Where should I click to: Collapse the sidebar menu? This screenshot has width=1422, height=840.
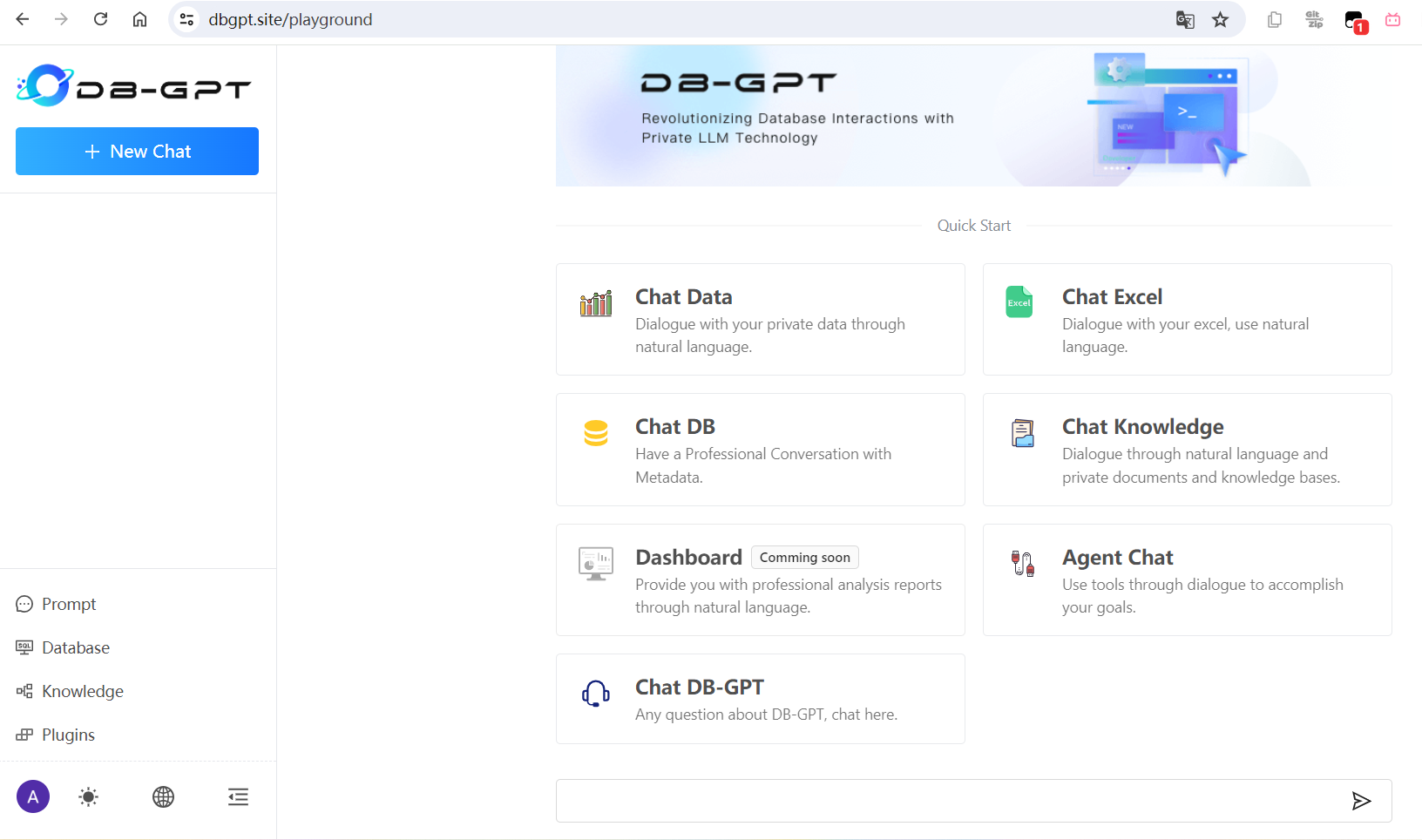tap(238, 796)
